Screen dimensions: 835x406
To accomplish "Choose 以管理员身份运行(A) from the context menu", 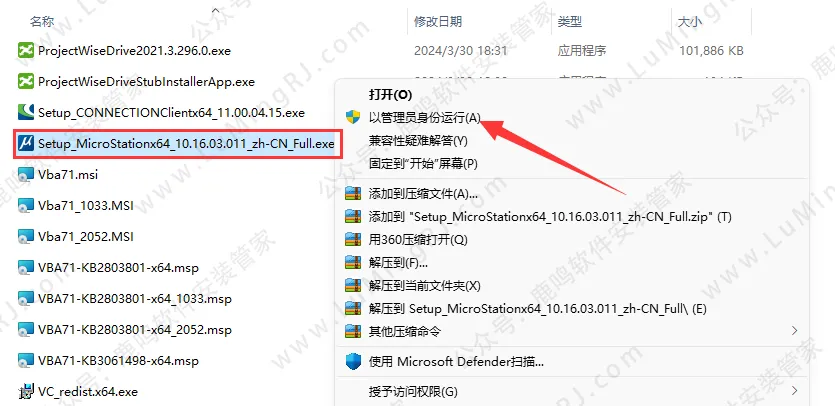I will [x=424, y=118].
